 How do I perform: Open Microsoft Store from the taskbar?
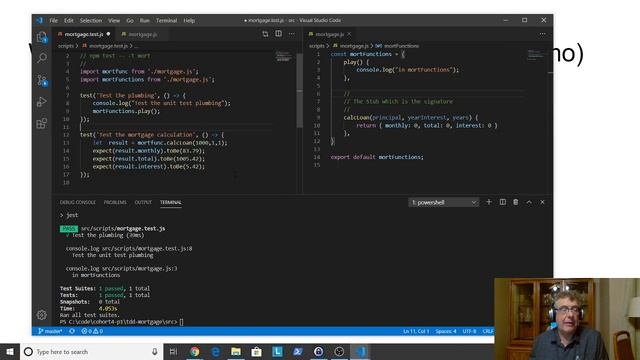pos(256,352)
